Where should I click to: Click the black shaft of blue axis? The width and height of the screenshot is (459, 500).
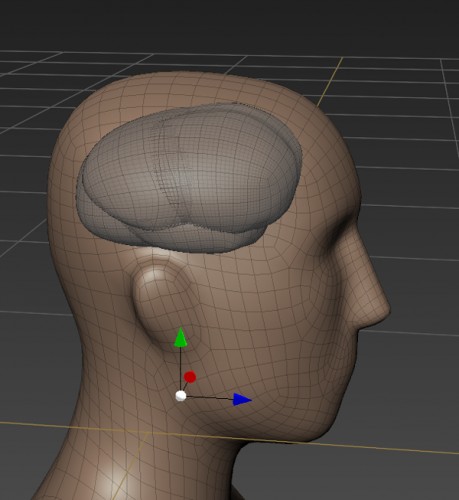click(210, 398)
